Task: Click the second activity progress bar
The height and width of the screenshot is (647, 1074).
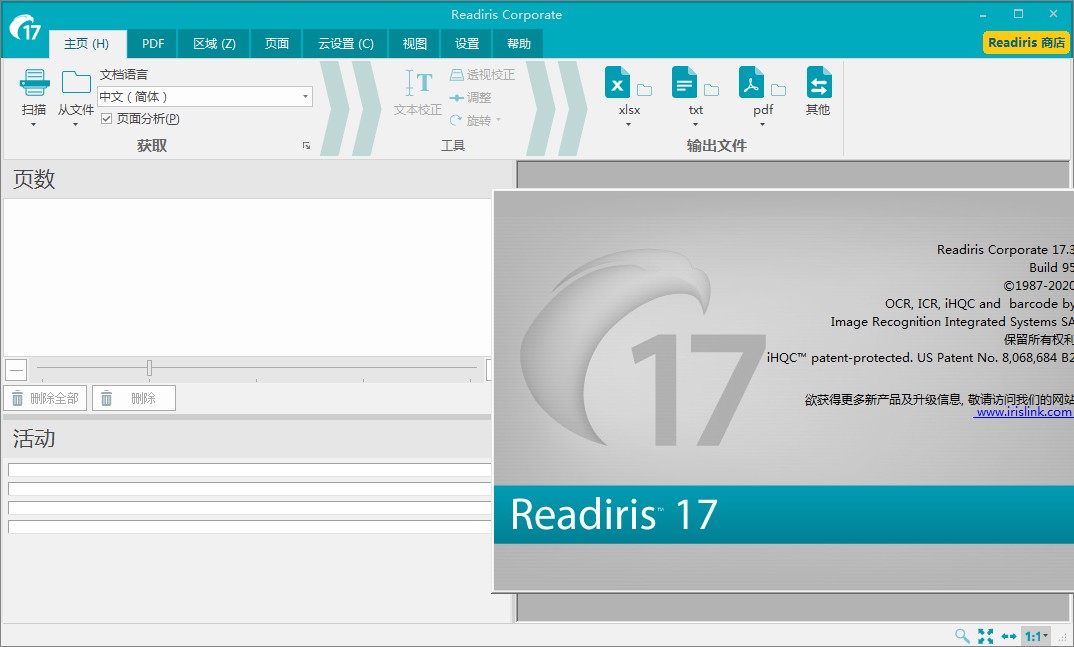Action: click(249, 489)
